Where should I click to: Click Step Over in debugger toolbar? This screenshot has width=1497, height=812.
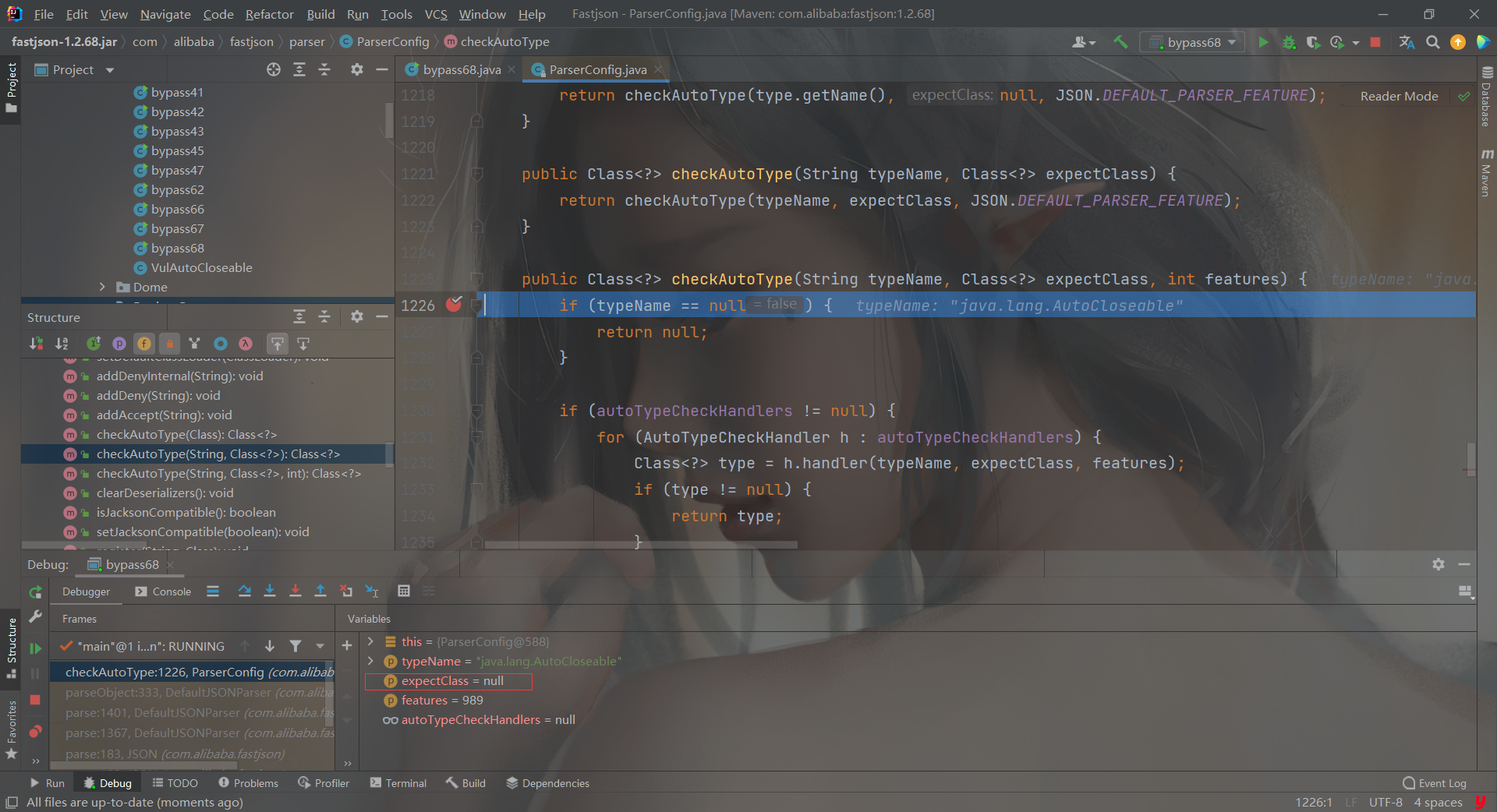click(244, 591)
